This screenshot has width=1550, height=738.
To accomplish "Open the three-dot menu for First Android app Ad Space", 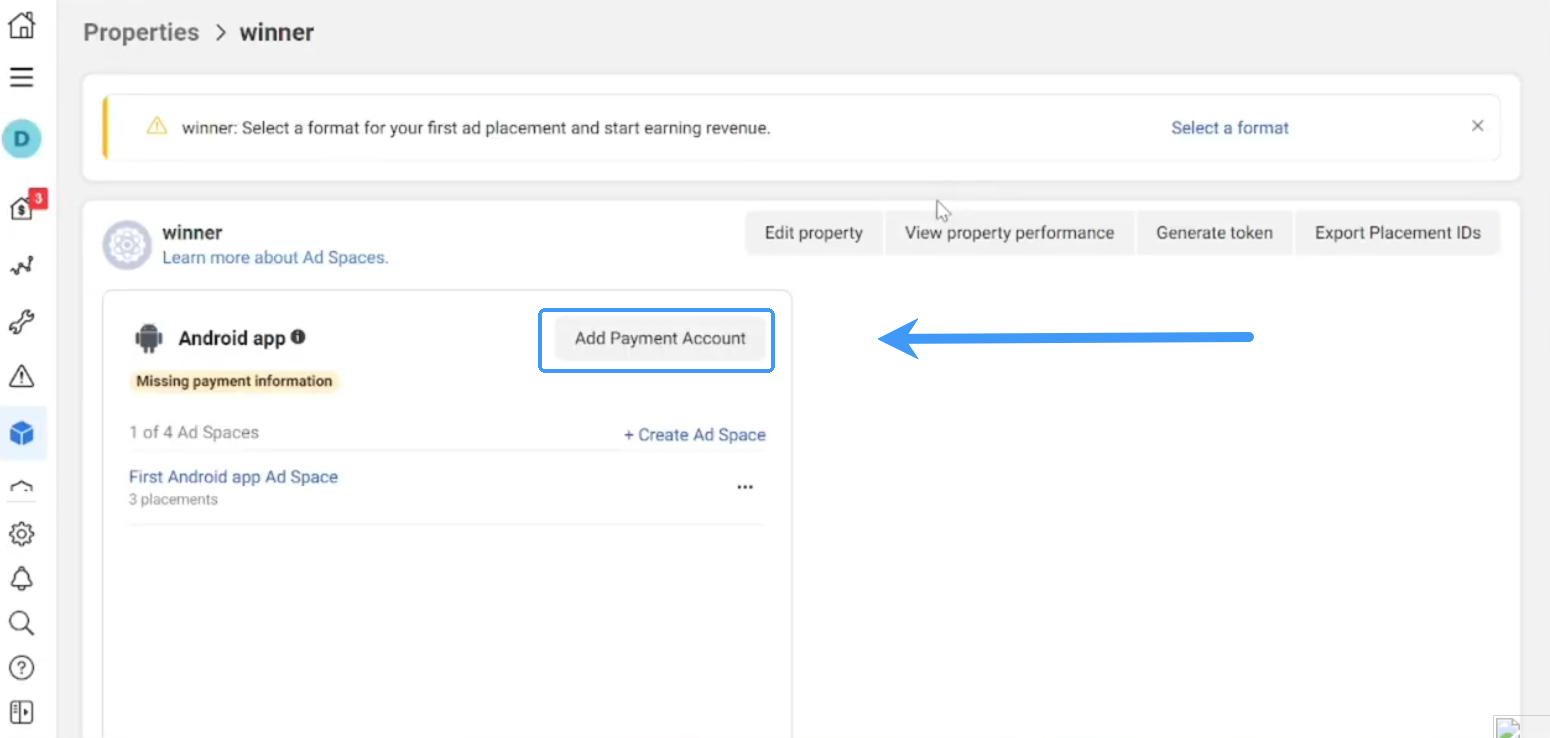I will (745, 487).
